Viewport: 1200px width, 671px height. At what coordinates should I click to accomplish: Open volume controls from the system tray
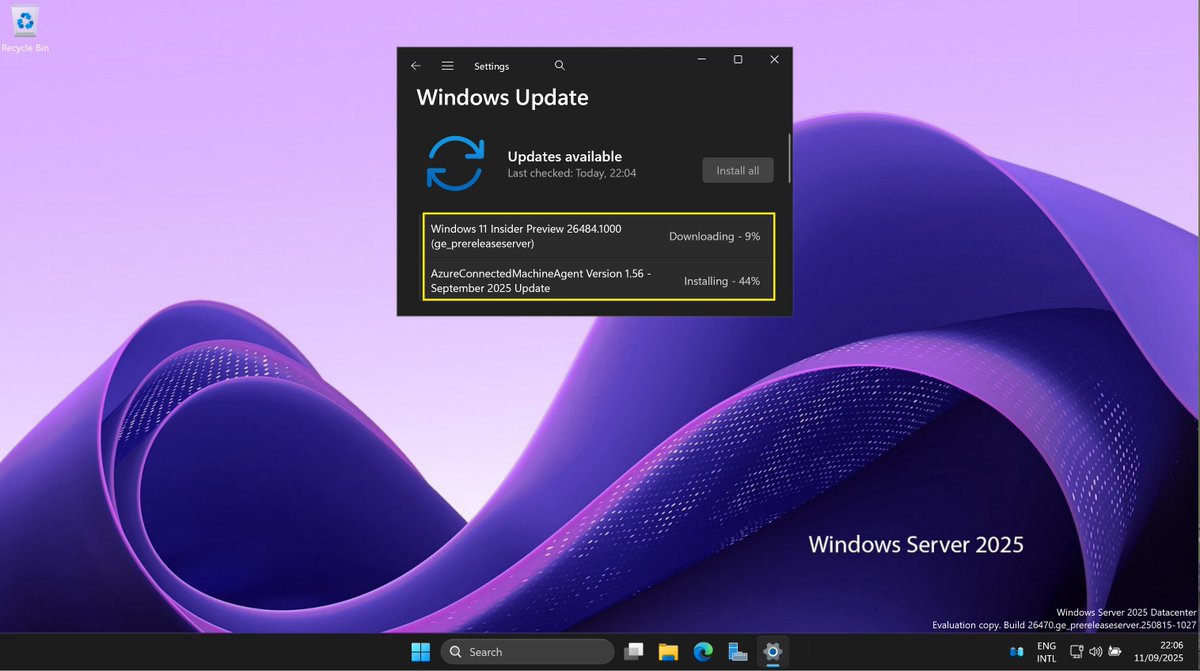[x=1096, y=651]
